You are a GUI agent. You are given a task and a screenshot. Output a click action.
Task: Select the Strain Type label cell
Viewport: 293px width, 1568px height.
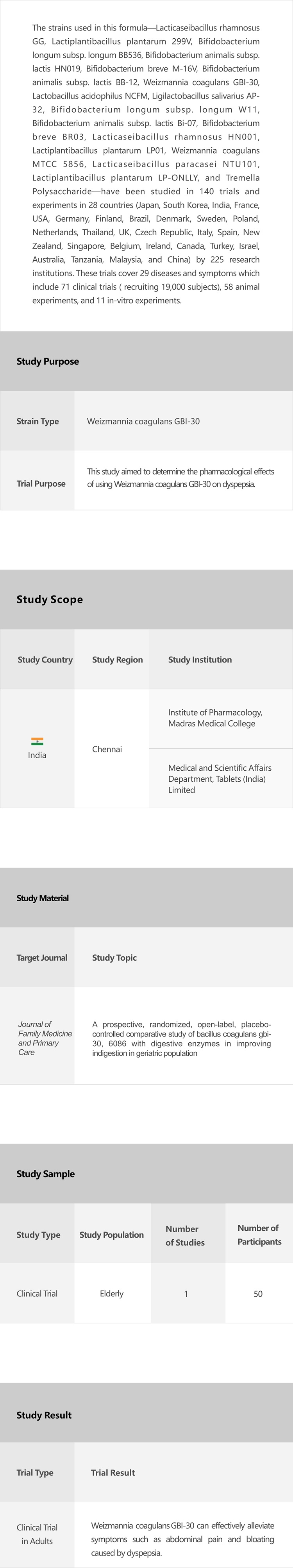click(x=38, y=421)
